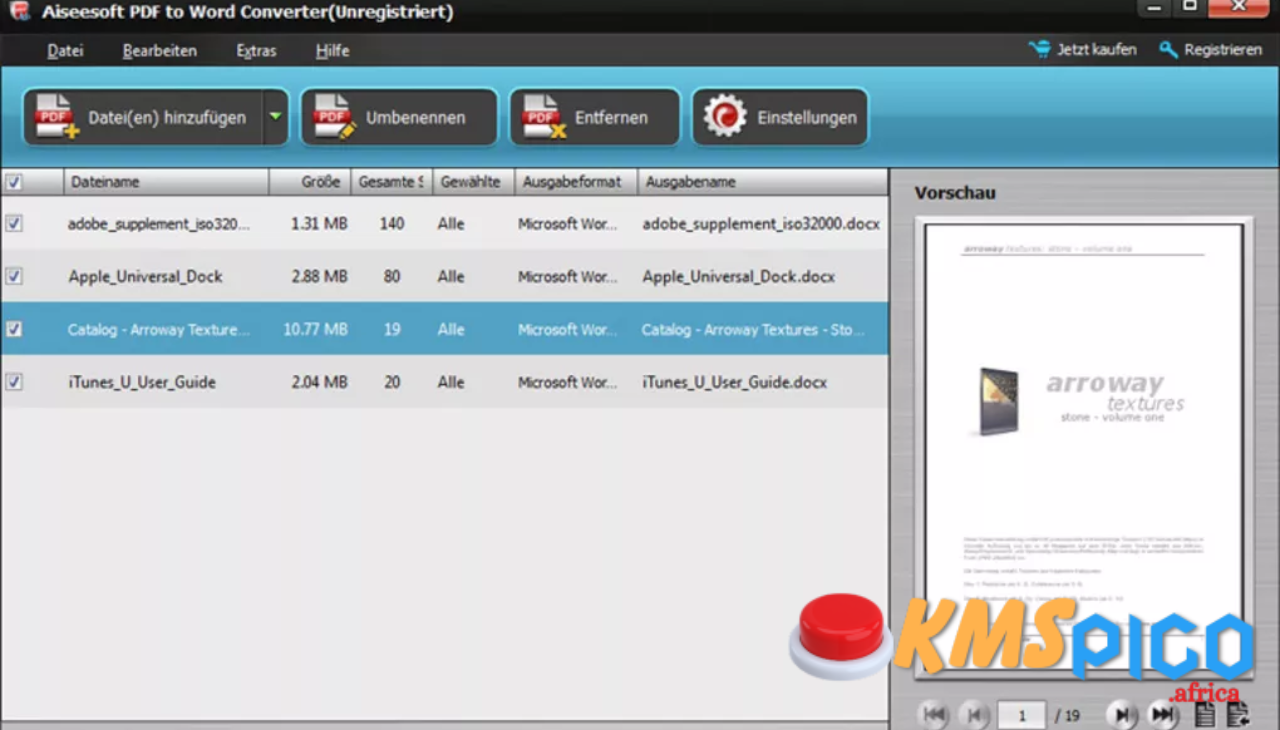Click Alle in the iTunes_U_User_Guide row

451,382
